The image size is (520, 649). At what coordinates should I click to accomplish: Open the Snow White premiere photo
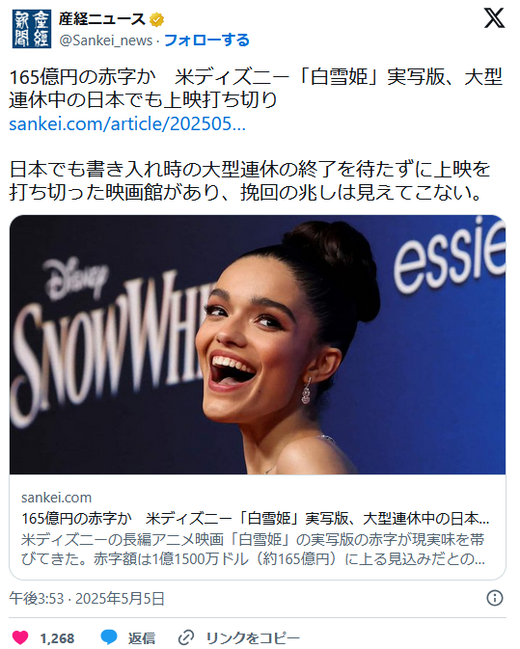pyautogui.click(x=258, y=344)
